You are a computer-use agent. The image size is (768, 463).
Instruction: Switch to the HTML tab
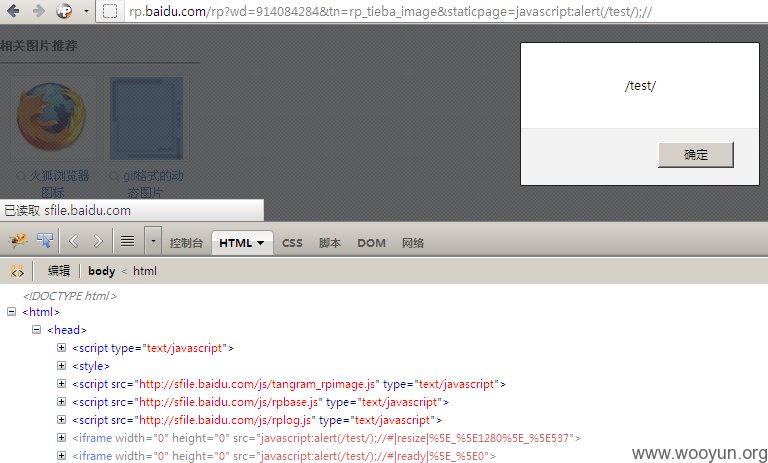tap(242, 243)
